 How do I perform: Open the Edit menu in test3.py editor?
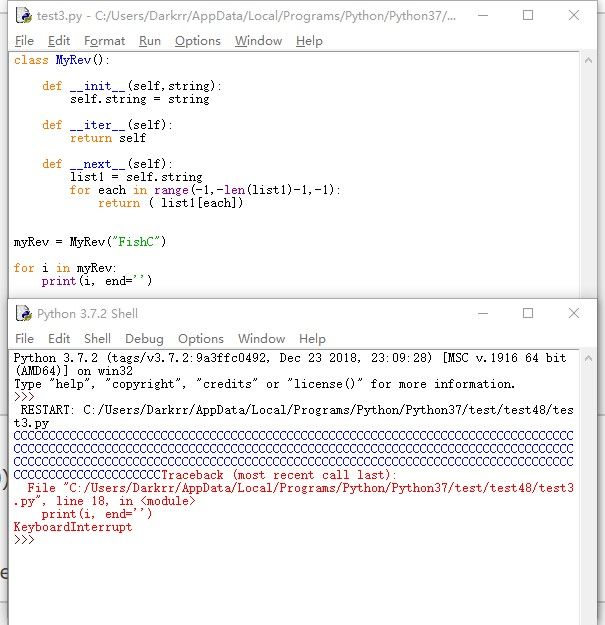click(59, 40)
